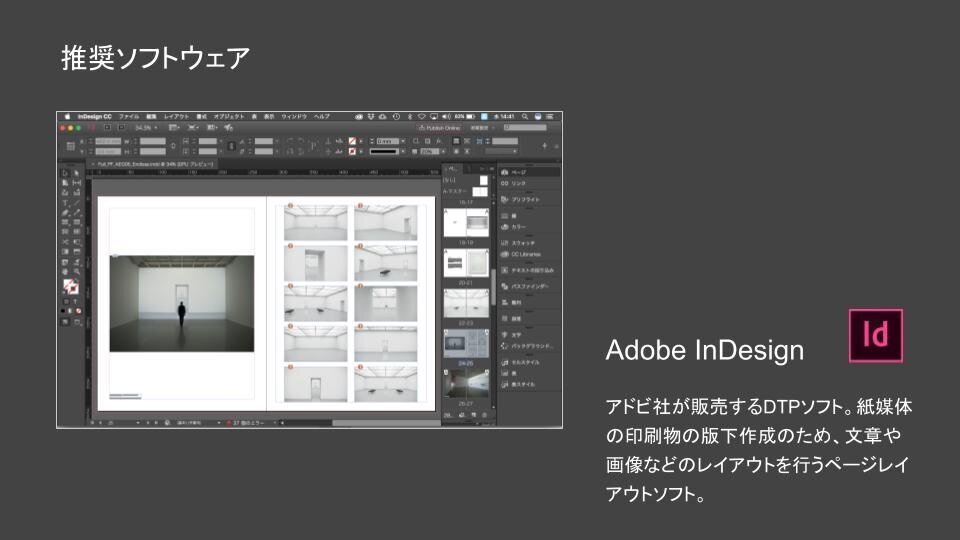Click the fill and stroke color swatch
This screenshot has width=960, height=540.
coord(70,287)
